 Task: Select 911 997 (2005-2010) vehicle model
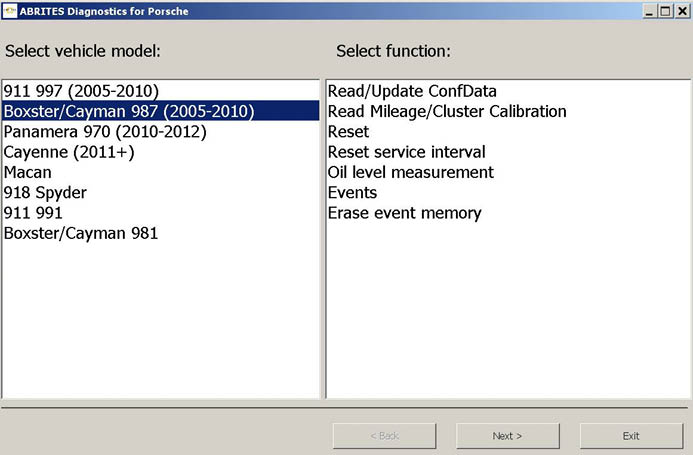pos(81,91)
